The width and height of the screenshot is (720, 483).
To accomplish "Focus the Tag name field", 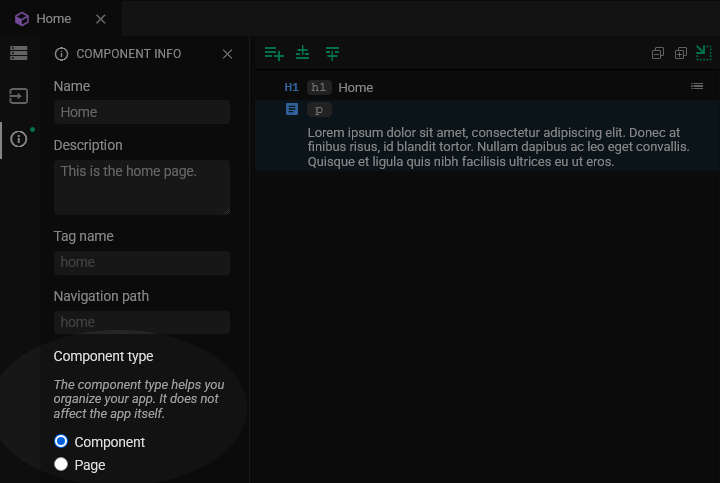I will click(x=142, y=263).
